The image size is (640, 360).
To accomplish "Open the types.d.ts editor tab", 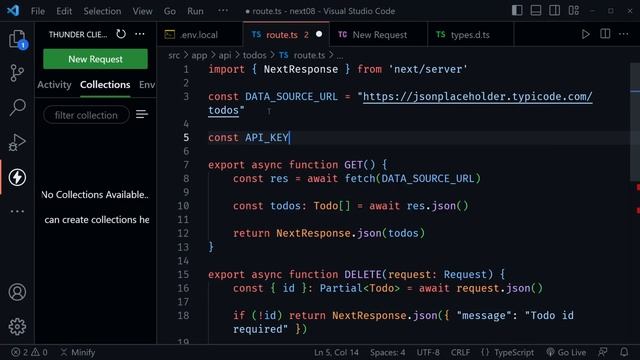I will click(x=470, y=35).
